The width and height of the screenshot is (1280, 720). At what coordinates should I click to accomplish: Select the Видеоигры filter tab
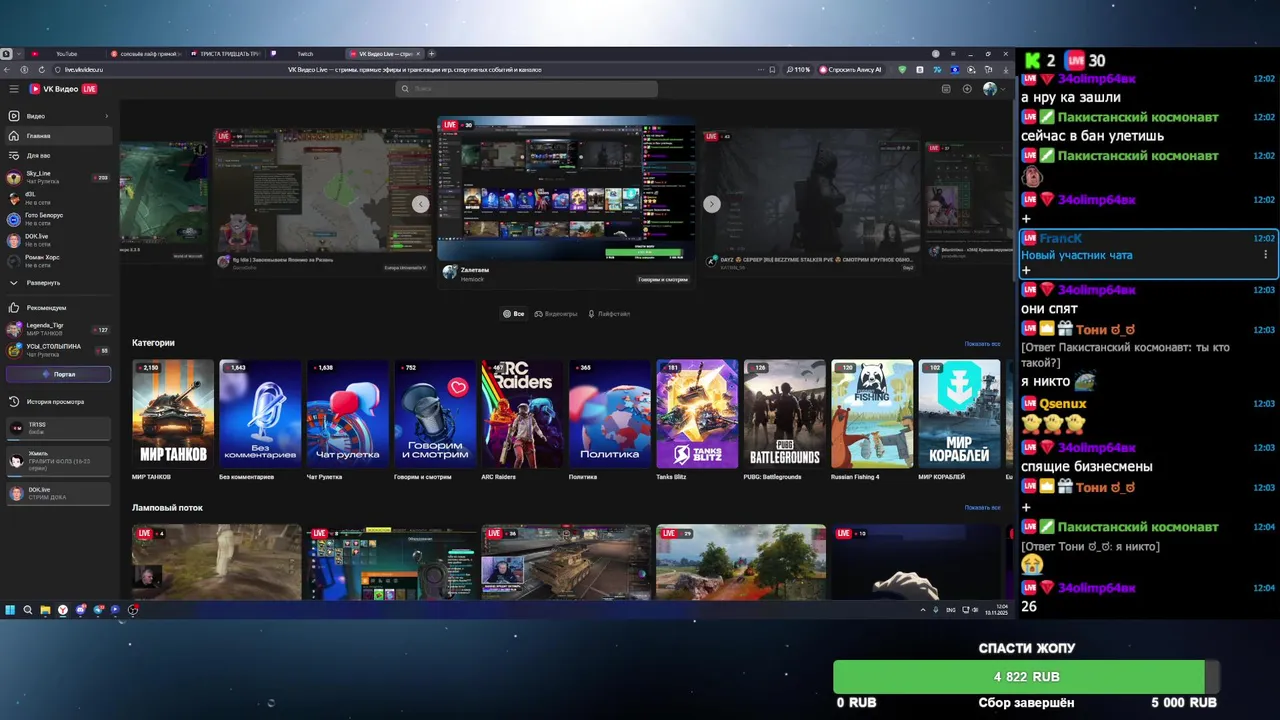(x=556, y=314)
